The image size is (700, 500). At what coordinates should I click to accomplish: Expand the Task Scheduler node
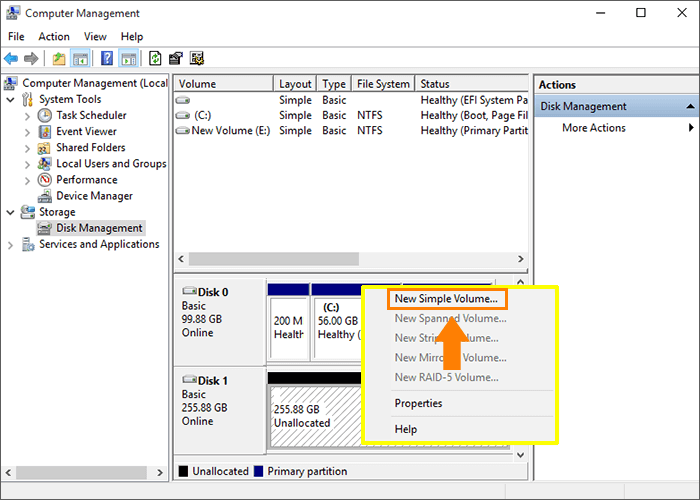[27, 117]
